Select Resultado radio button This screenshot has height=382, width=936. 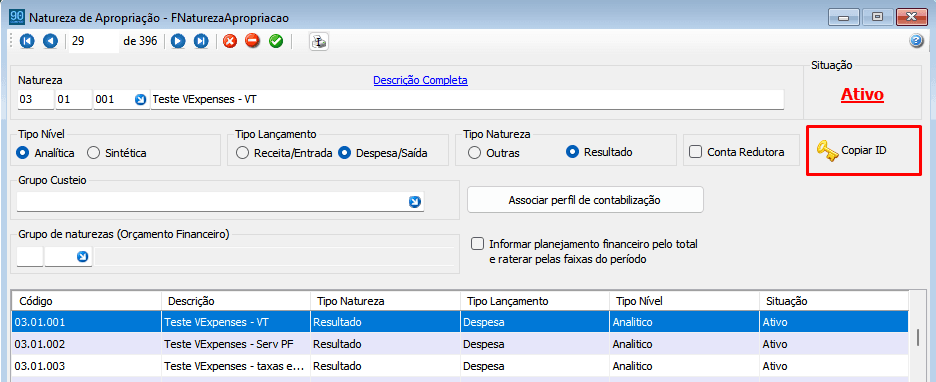572,152
